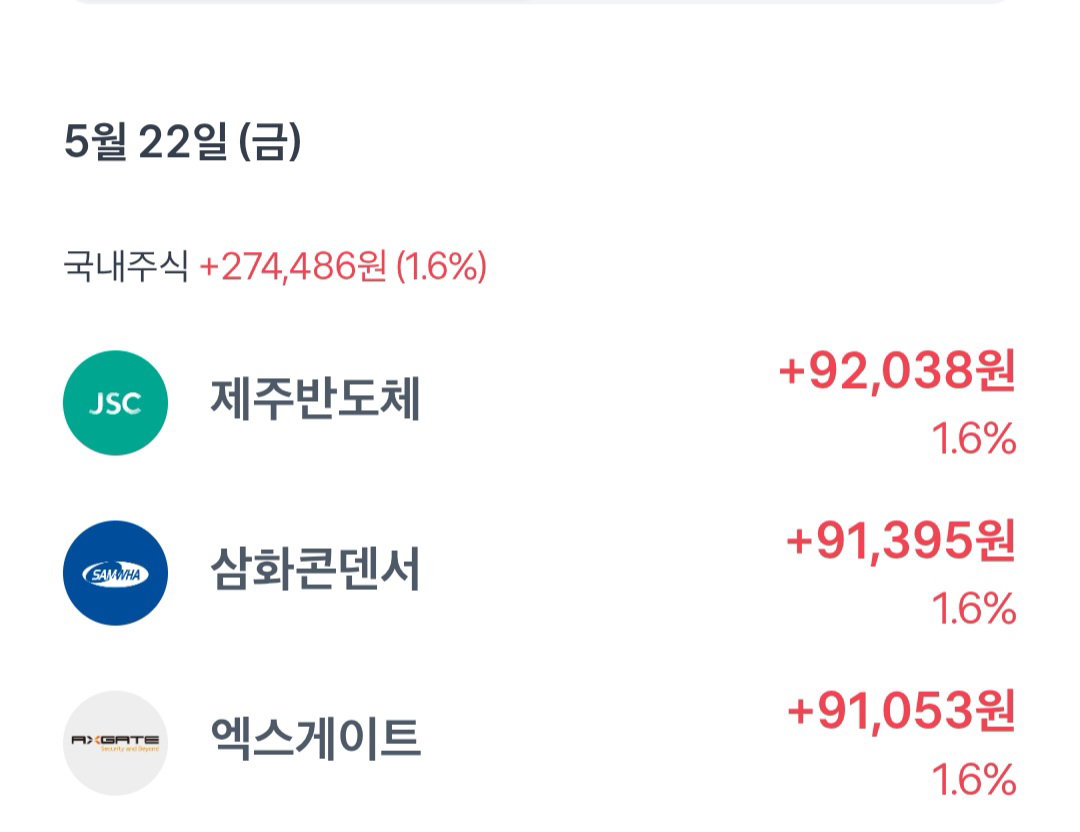The width and height of the screenshot is (1080, 832).
Task: Tap the blue SAMWHA logo icon
Action: tap(115, 573)
